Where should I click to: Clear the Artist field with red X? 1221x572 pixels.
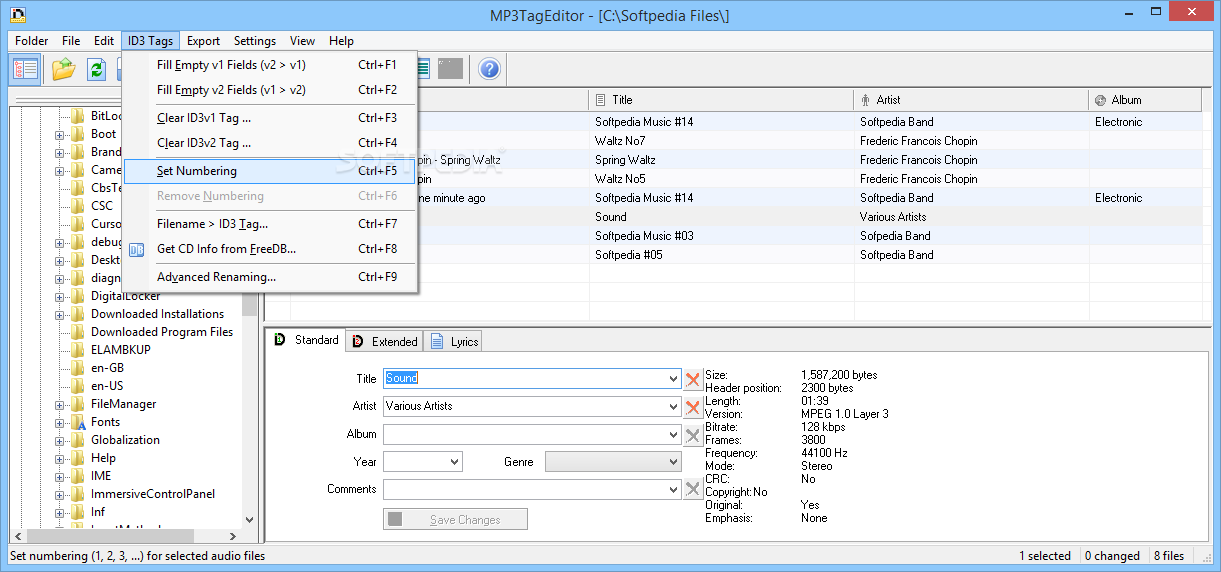(x=693, y=407)
